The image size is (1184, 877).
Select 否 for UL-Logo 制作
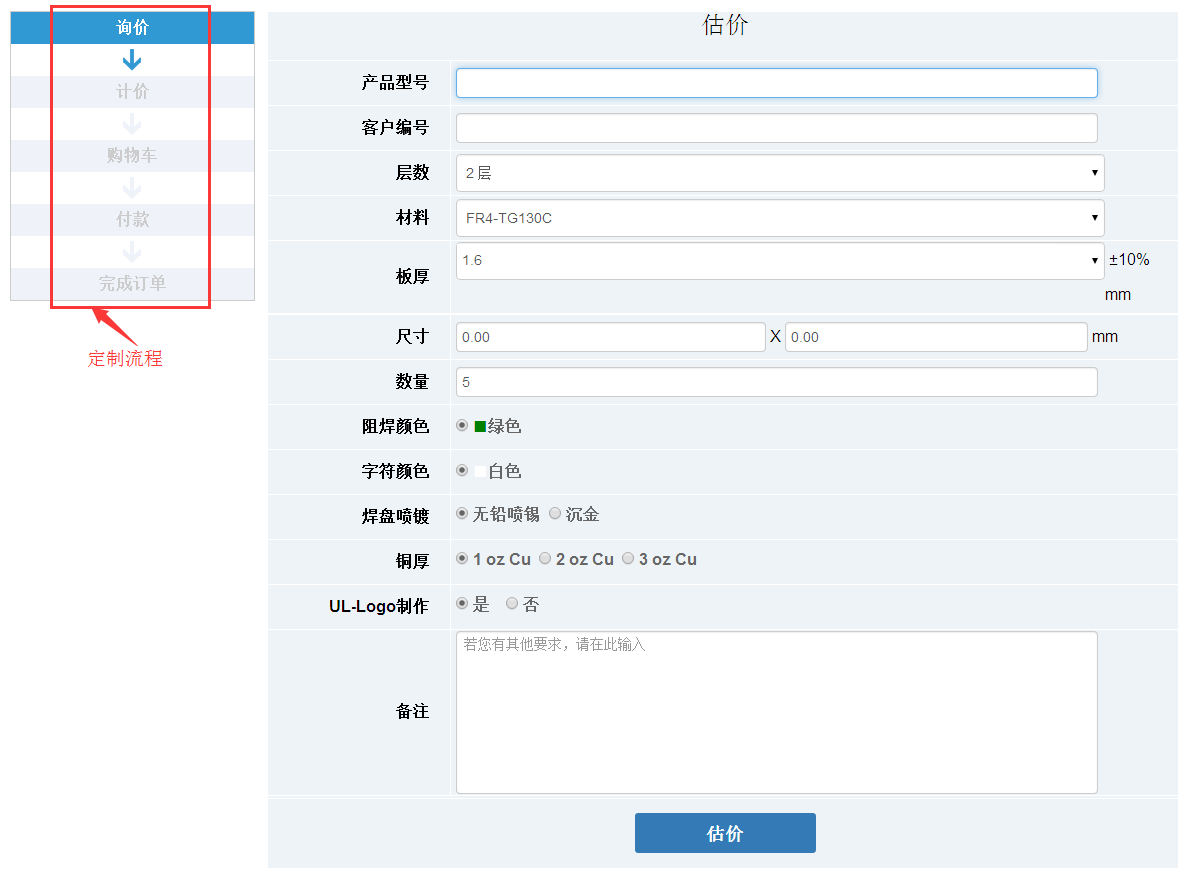pyautogui.click(x=512, y=604)
